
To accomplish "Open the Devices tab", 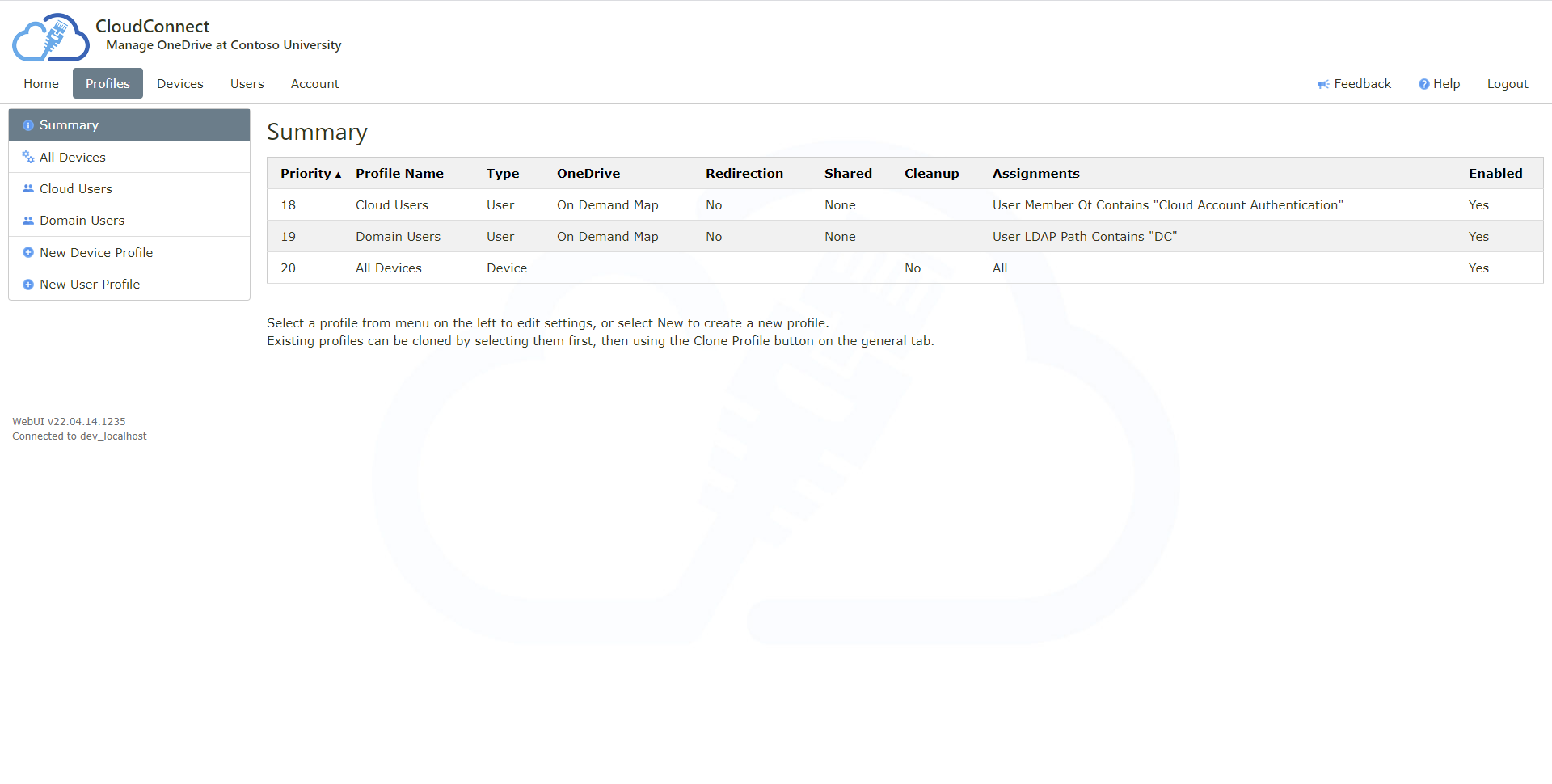I will point(179,84).
